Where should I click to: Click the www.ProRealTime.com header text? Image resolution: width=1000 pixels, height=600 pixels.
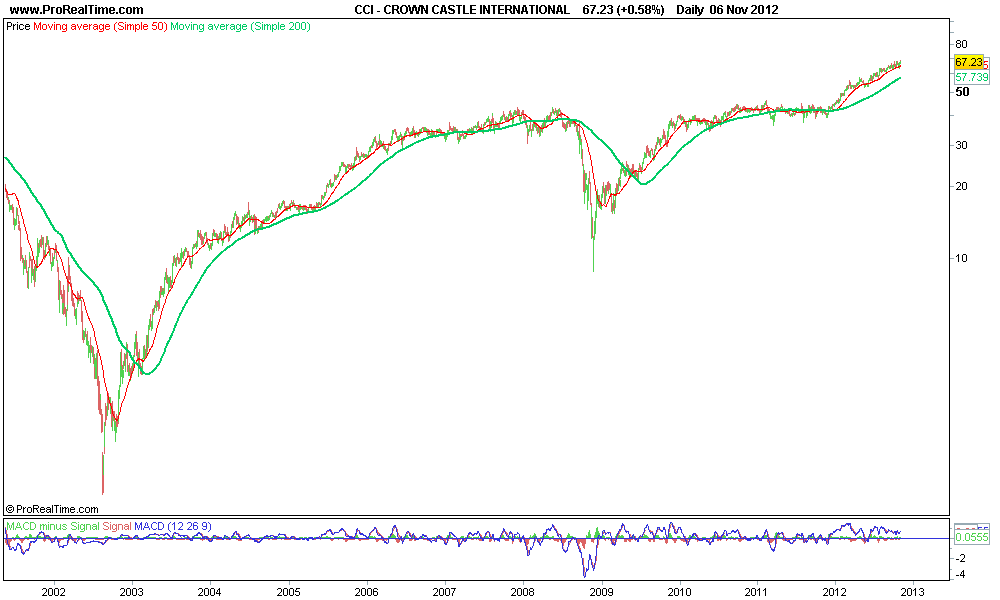point(77,10)
